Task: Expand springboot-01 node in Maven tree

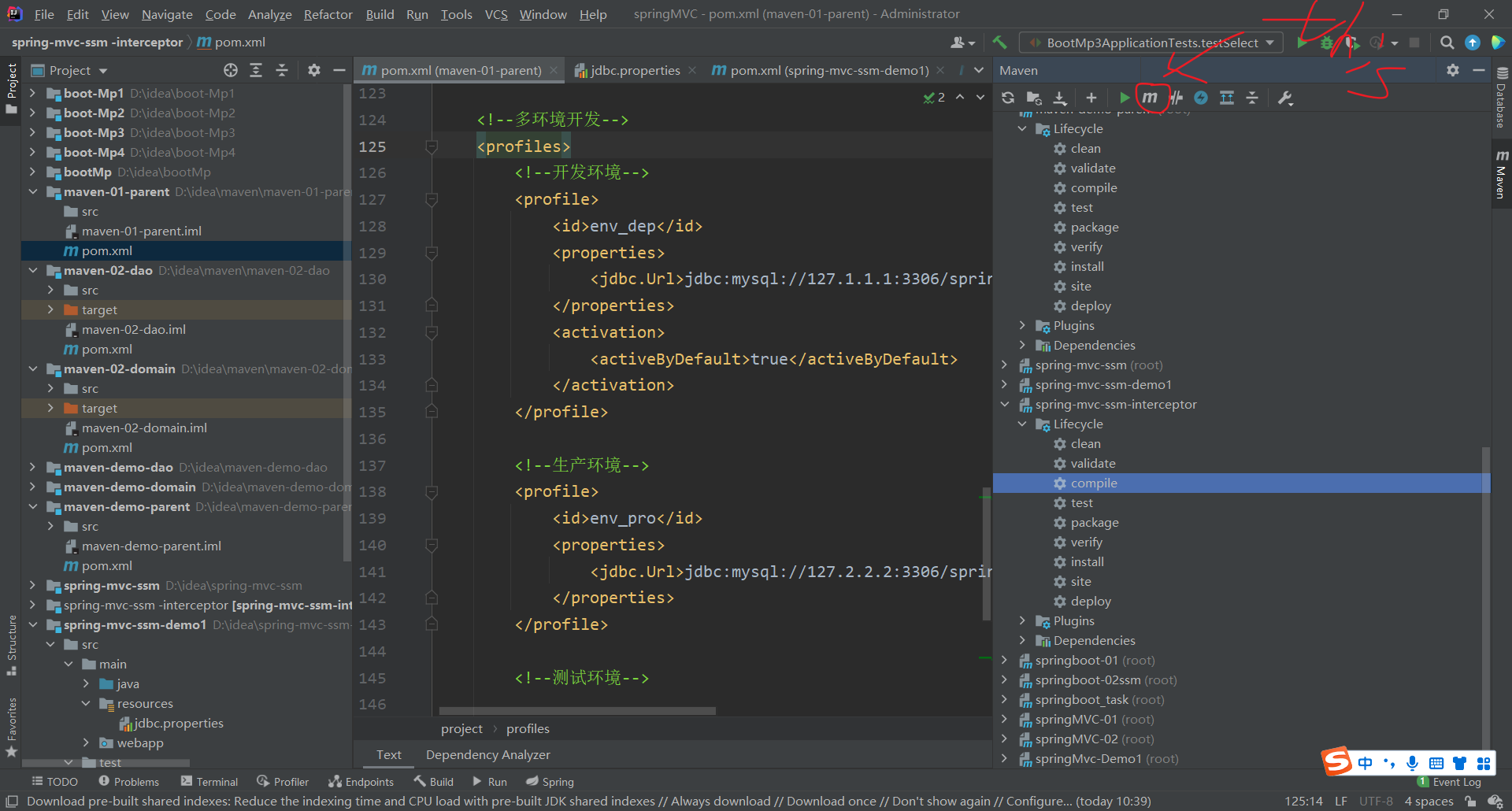Action: [x=1004, y=660]
